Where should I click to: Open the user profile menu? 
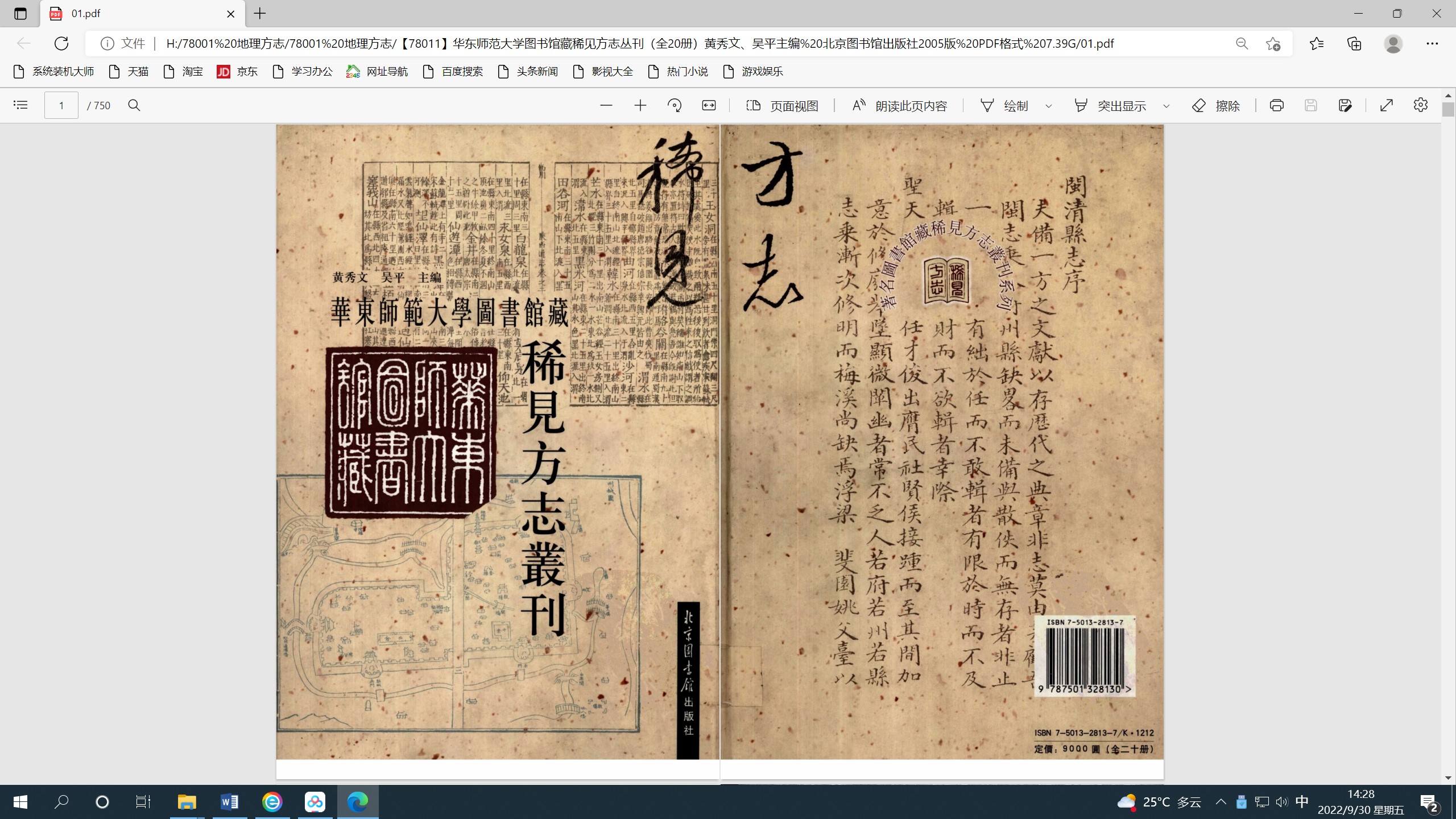(1393, 43)
